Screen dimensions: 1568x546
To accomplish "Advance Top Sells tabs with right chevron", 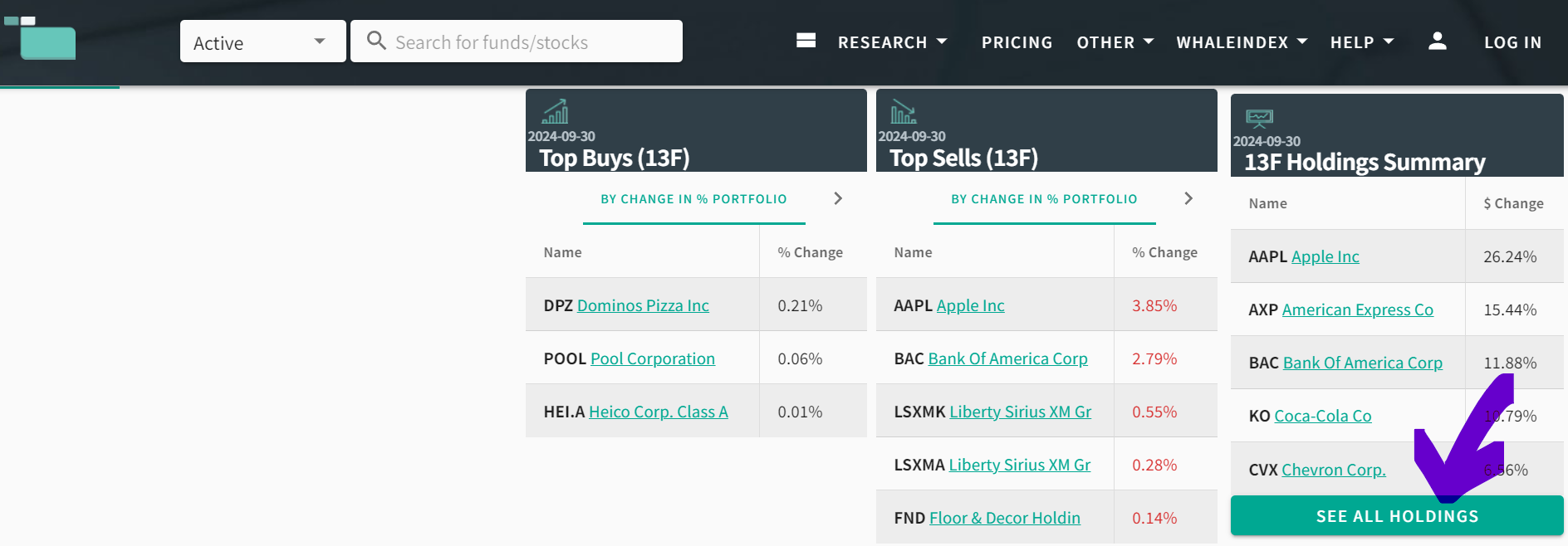I will click(x=1188, y=198).
